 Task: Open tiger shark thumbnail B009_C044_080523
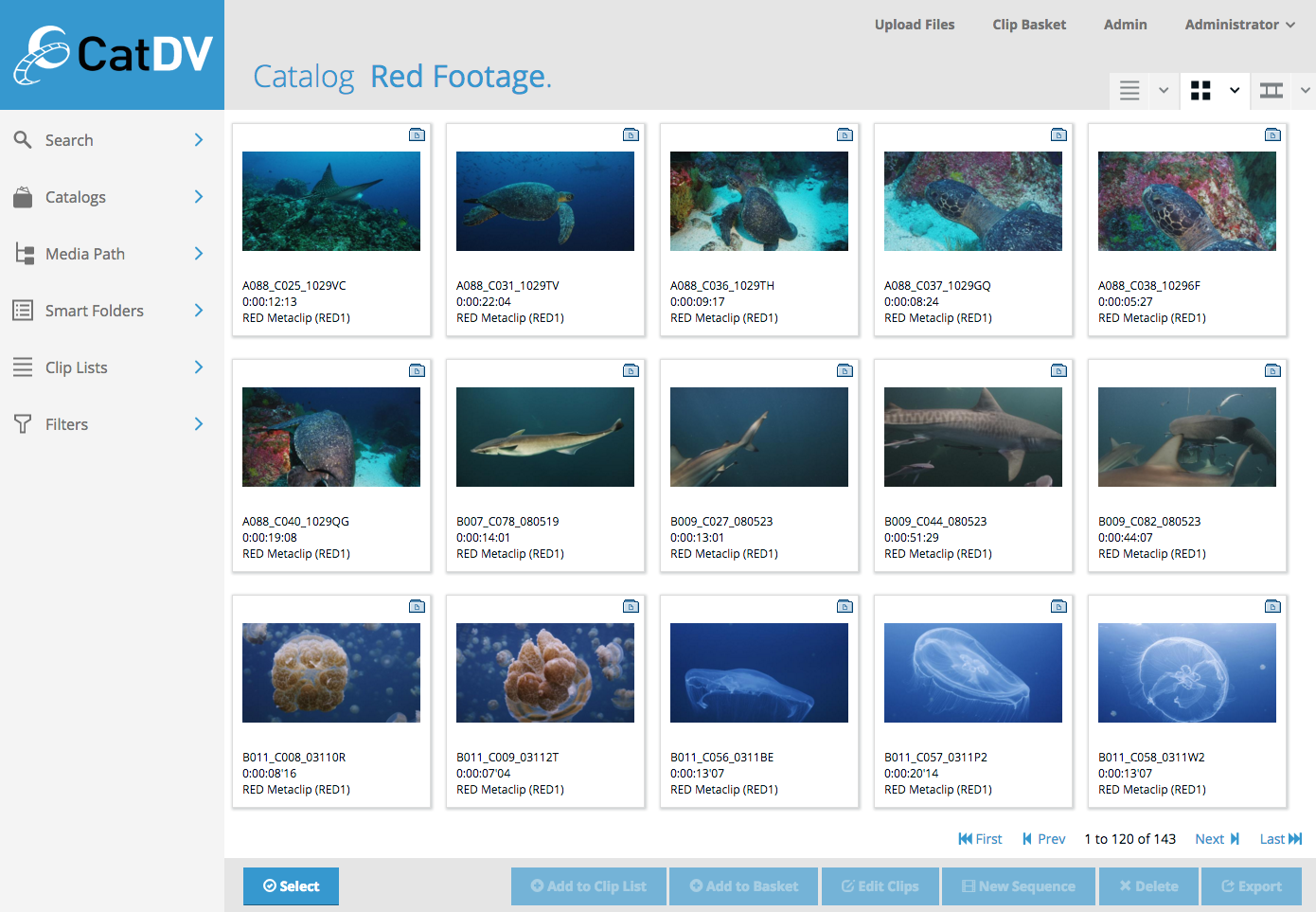point(973,437)
